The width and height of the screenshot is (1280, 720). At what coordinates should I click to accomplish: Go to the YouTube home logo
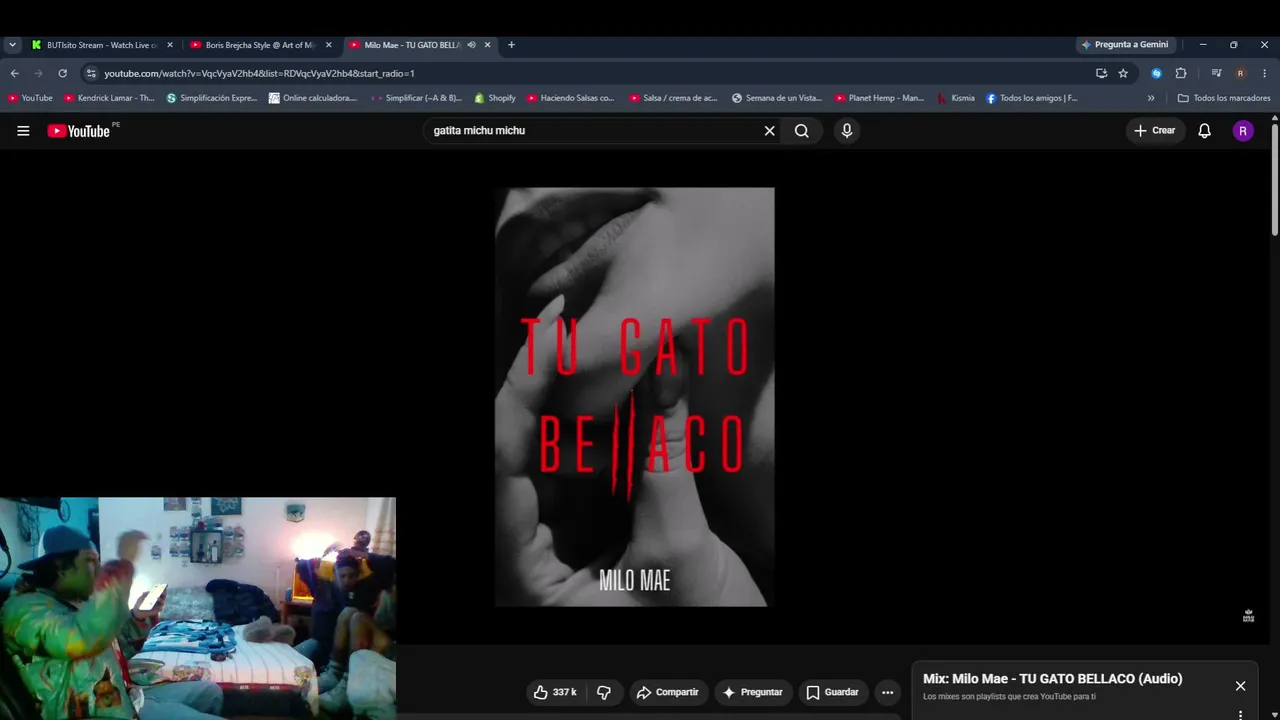click(x=79, y=131)
